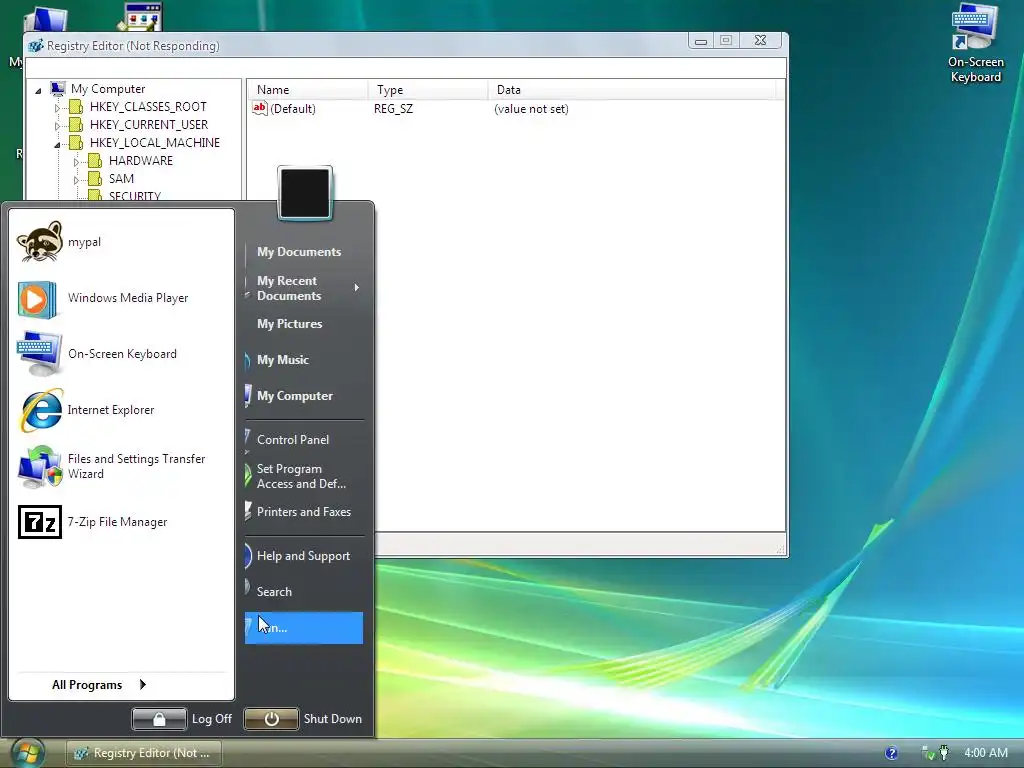The width and height of the screenshot is (1024, 768).
Task: Expand HKEY_CLASSES_ROOT tree node
Action: [57, 108]
